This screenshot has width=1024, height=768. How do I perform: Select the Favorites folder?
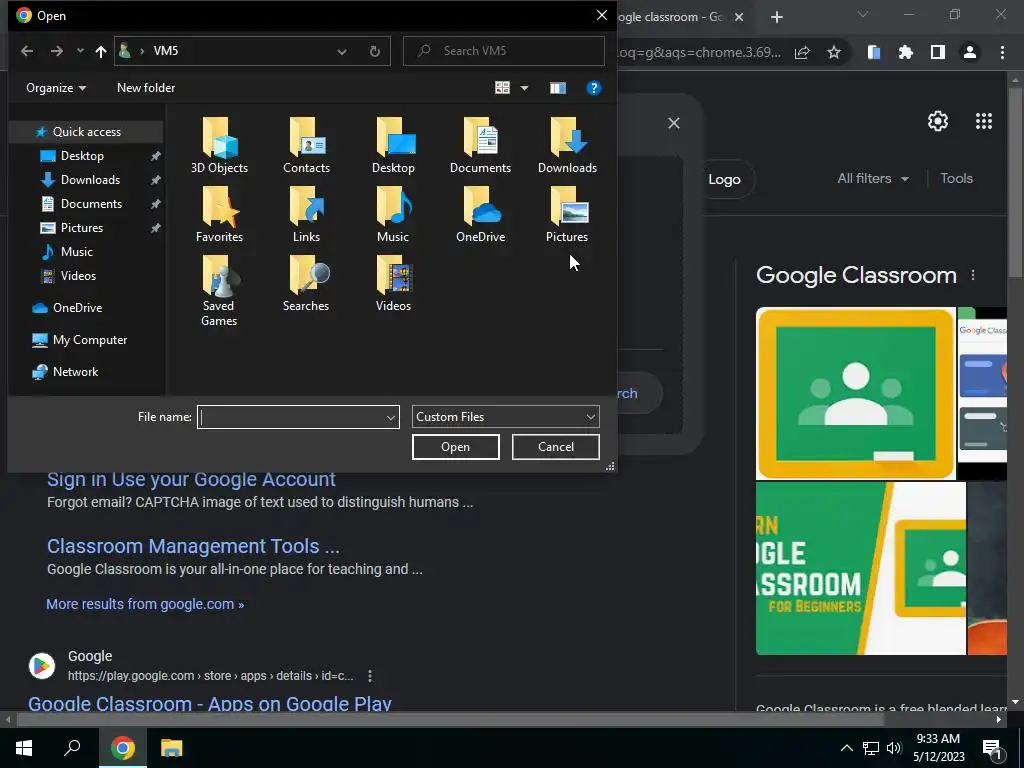tap(219, 214)
